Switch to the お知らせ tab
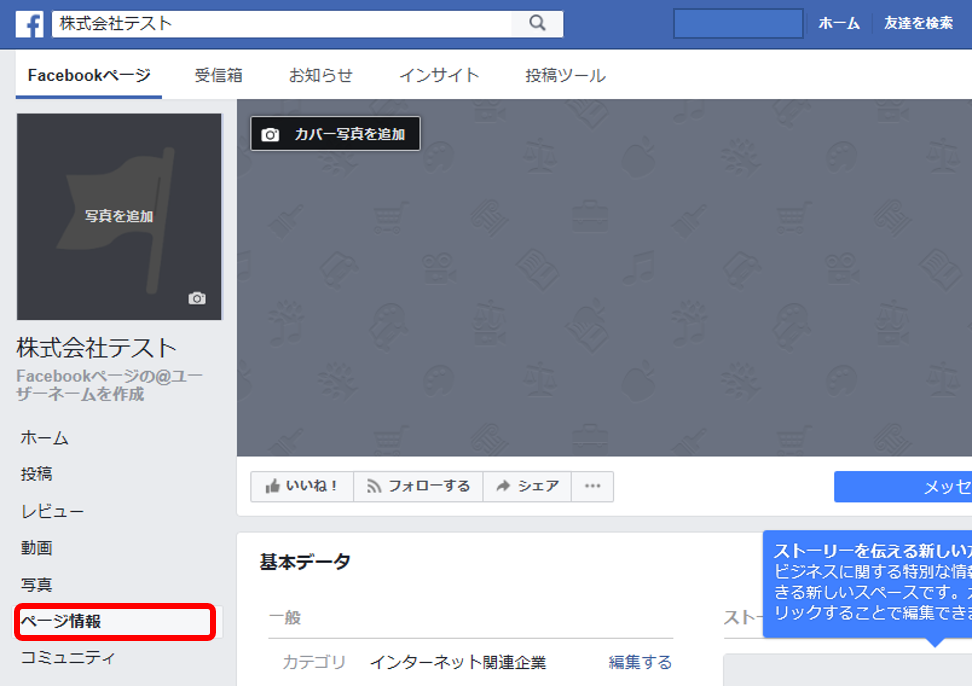The width and height of the screenshot is (972, 686). coord(320,76)
